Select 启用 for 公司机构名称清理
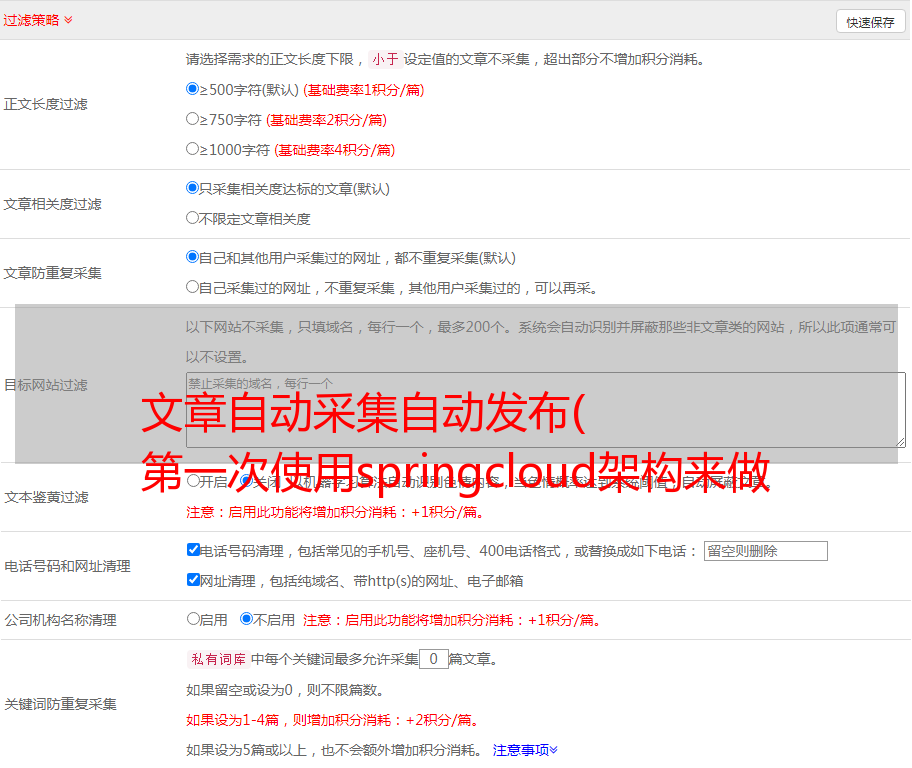Screen dimensions: 912x768 point(193,618)
